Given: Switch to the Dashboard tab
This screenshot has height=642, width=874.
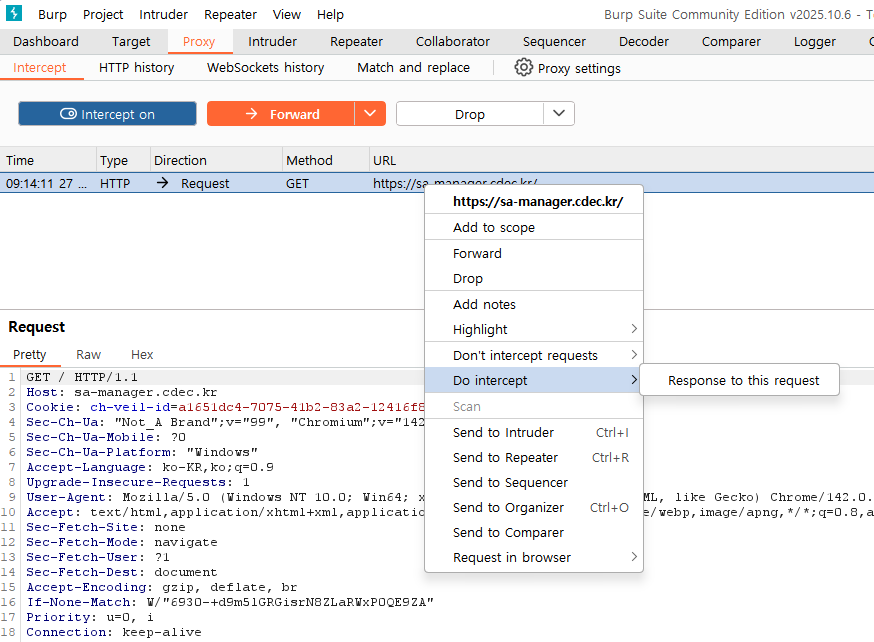Looking at the screenshot, I should tap(46, 42).
